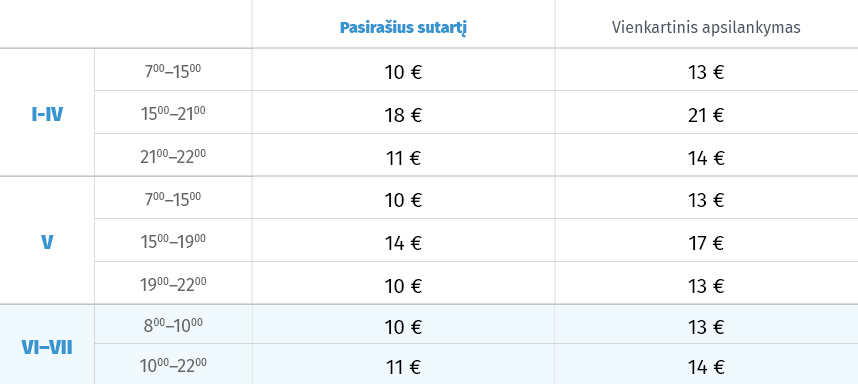Select the 14 € contract price for V
This screenshot has width=858, height=384.
tap(403, 243)
